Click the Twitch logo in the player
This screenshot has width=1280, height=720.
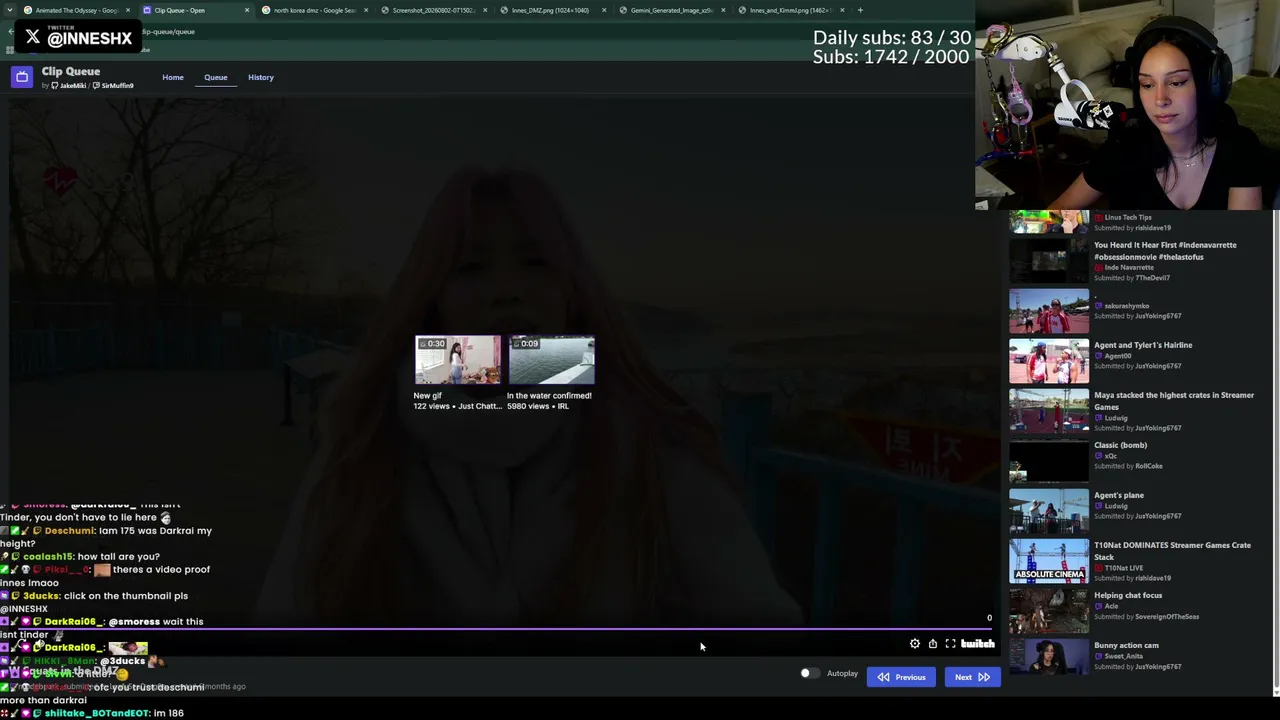978,644
